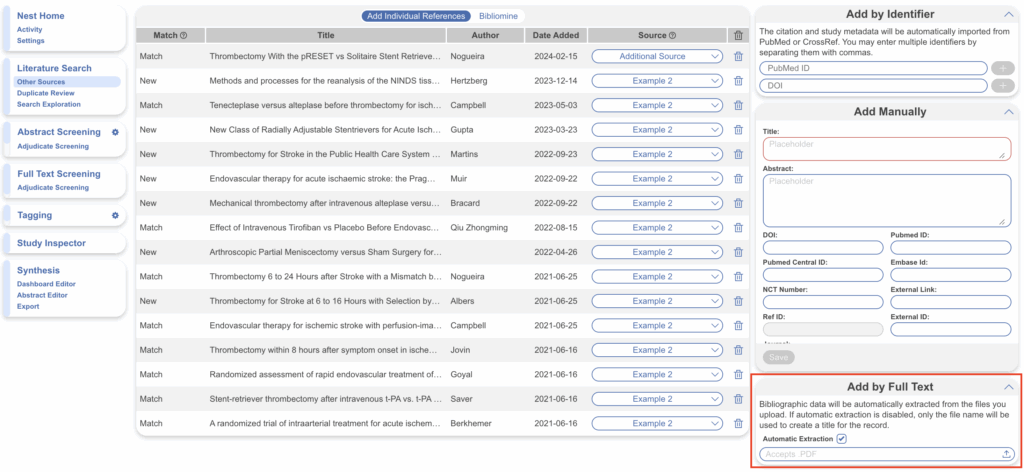1024x472 pixels.
Task: Collapse the Add Manually panel
Action: (x=1007, y=112)
